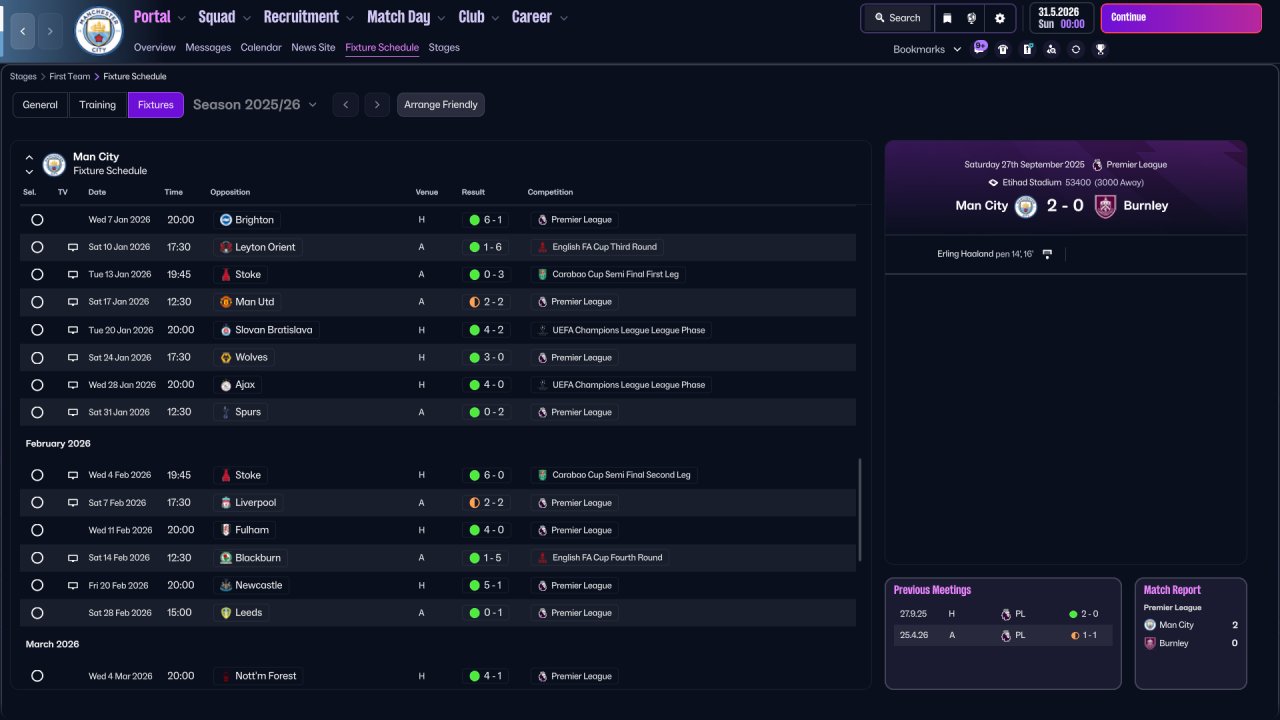Open the shirt icon shortcut
The height and width of the screenshot is (720, 1280).
pyautogui.click(x=1003, y=49)
